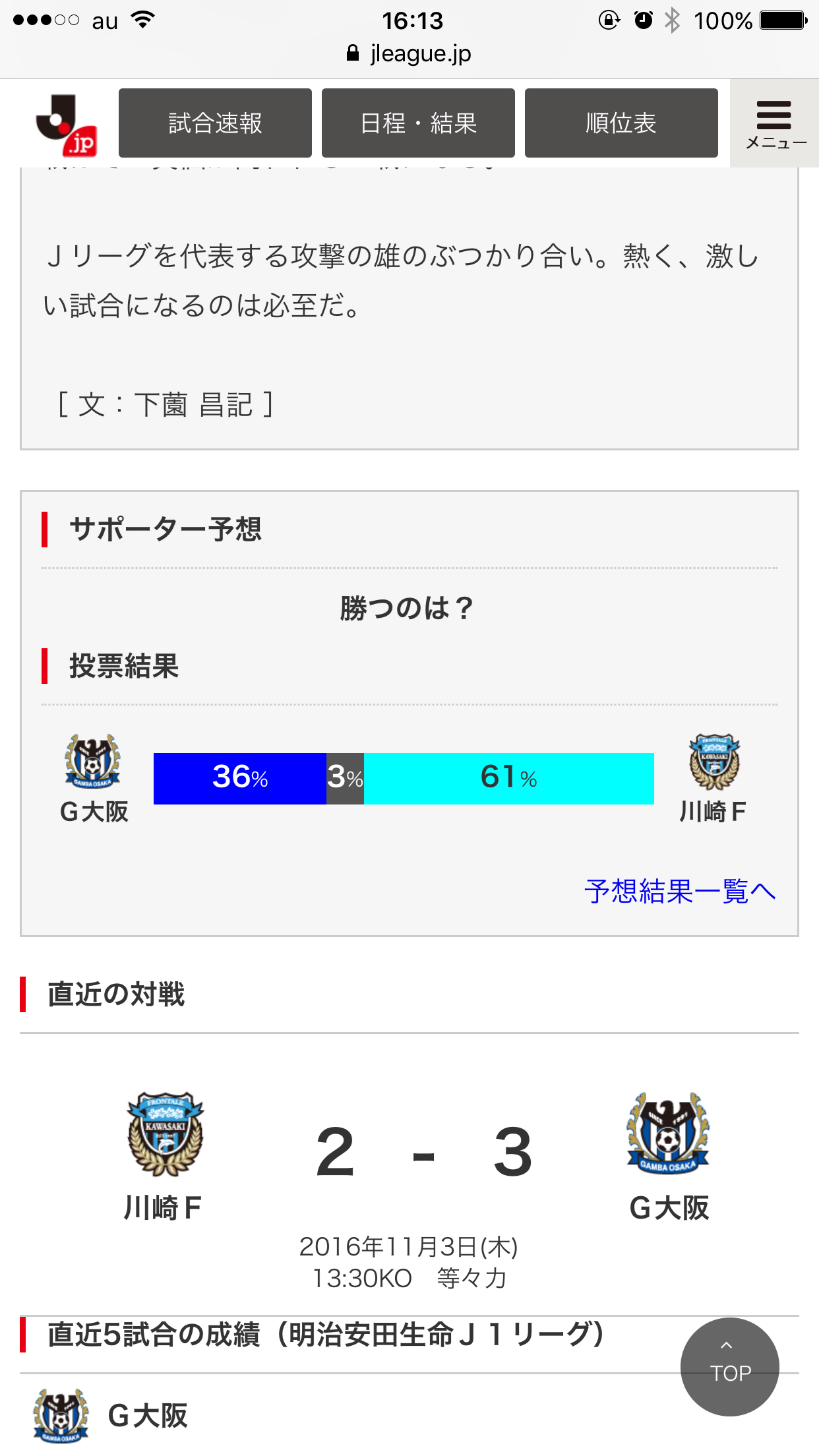Tap the gray 3% draw vote segment
Image resolution: width=819 pixels, height=1456 pixels.
(345, 778)
